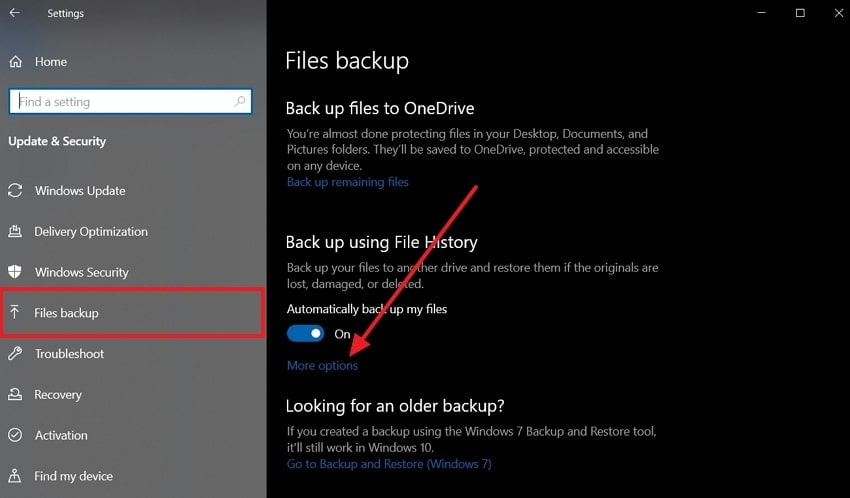Click the Find my device icon

point(15,476)
